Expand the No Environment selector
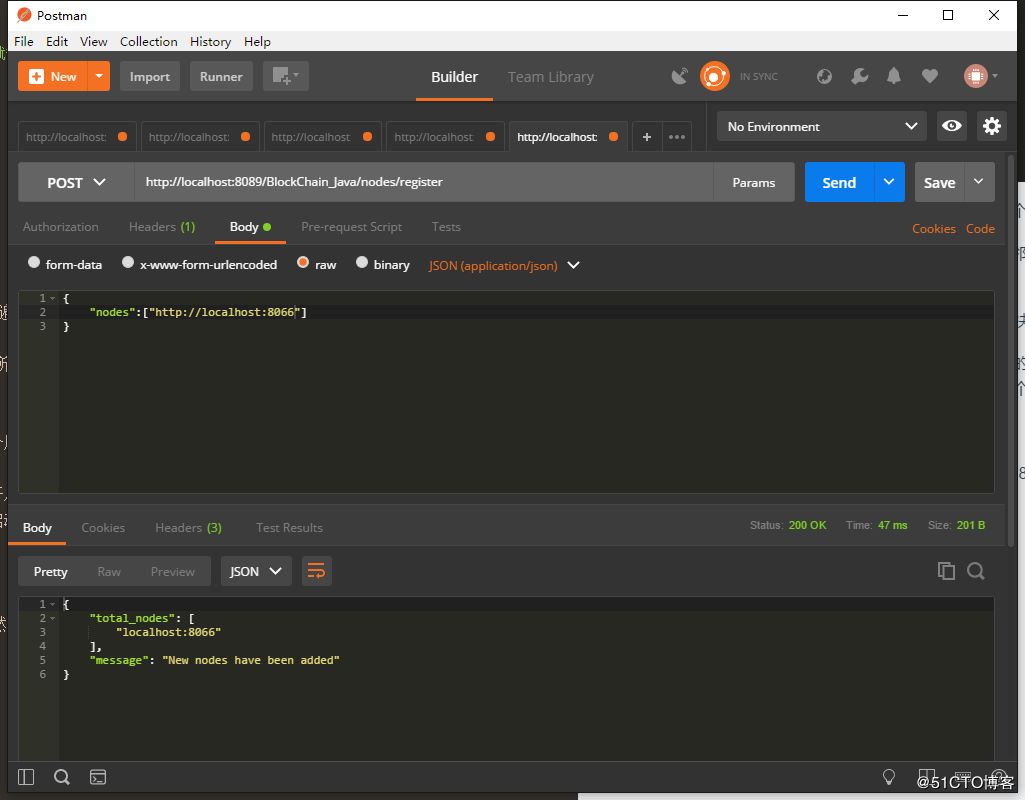Image resolution: width=1025 pixels, height=800 pixels. 821,127
